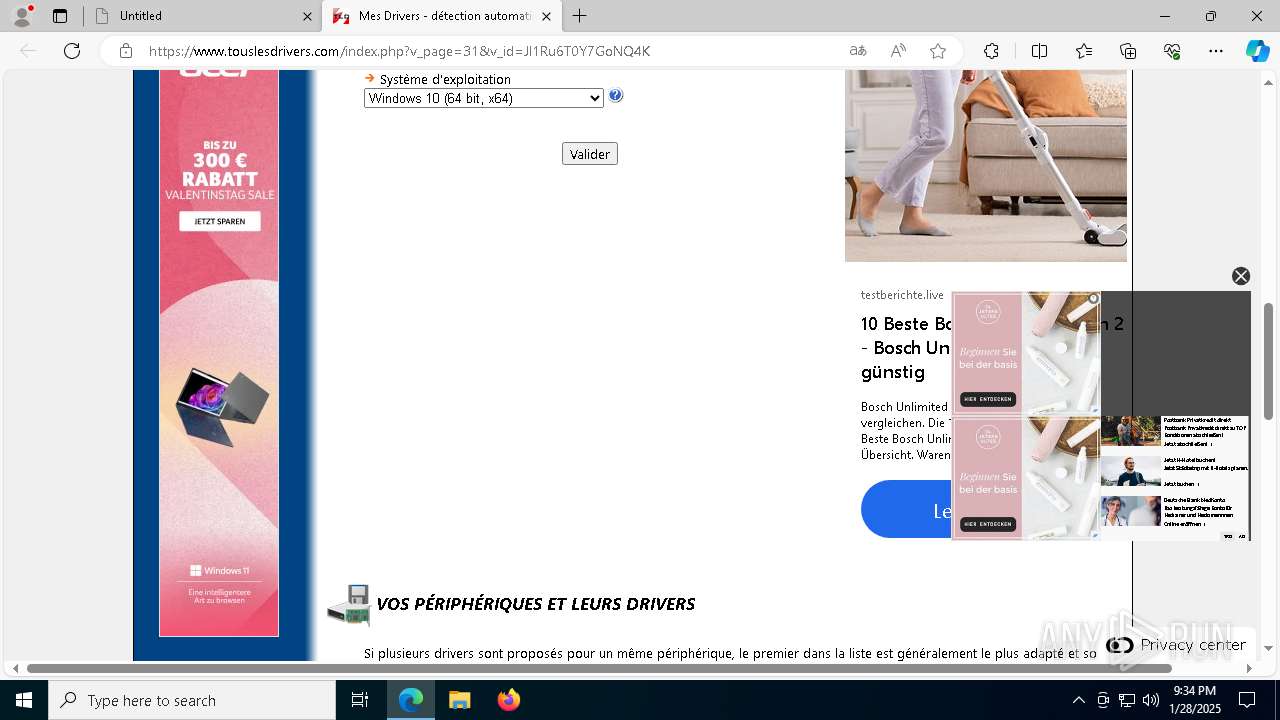Screen dimensions: 1280x720
Task: Click the bottom HIER ENTDECKEN ad button
Action: pos(988,524)
